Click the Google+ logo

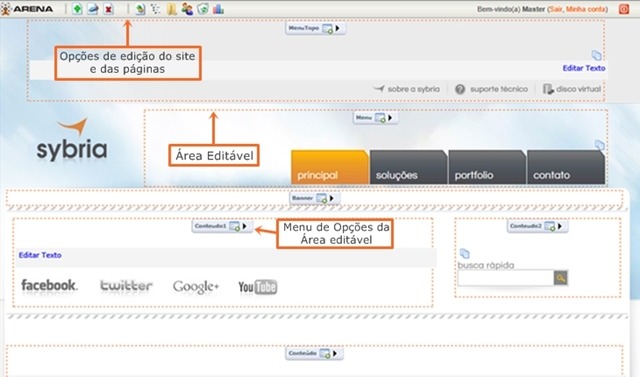(196, 287)
